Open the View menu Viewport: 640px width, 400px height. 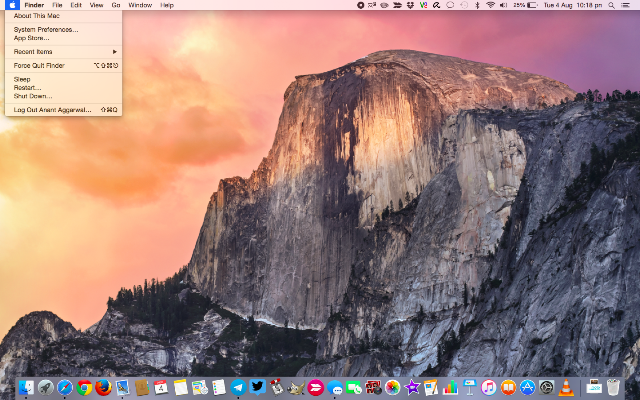(96, 5)
